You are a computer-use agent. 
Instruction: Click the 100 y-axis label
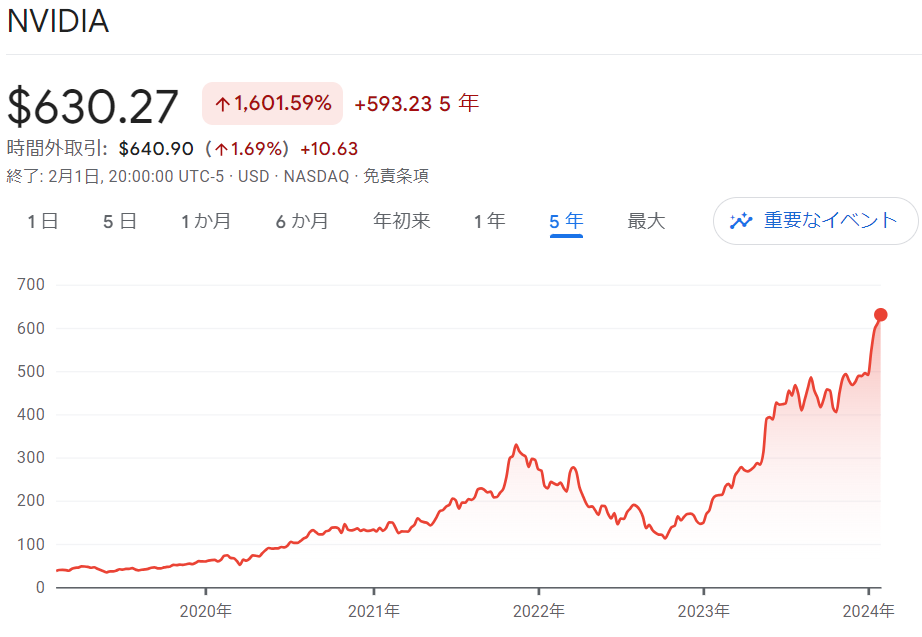[x=31, y=544]
